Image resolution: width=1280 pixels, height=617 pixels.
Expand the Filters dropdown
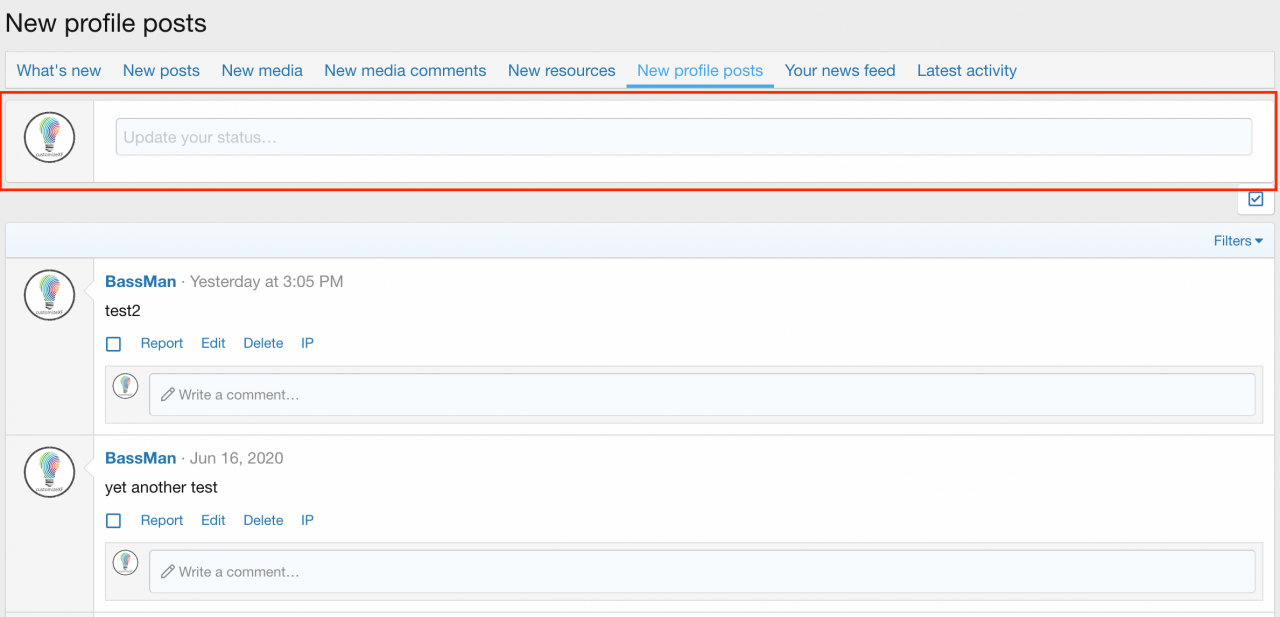(x=1237, y=241)
